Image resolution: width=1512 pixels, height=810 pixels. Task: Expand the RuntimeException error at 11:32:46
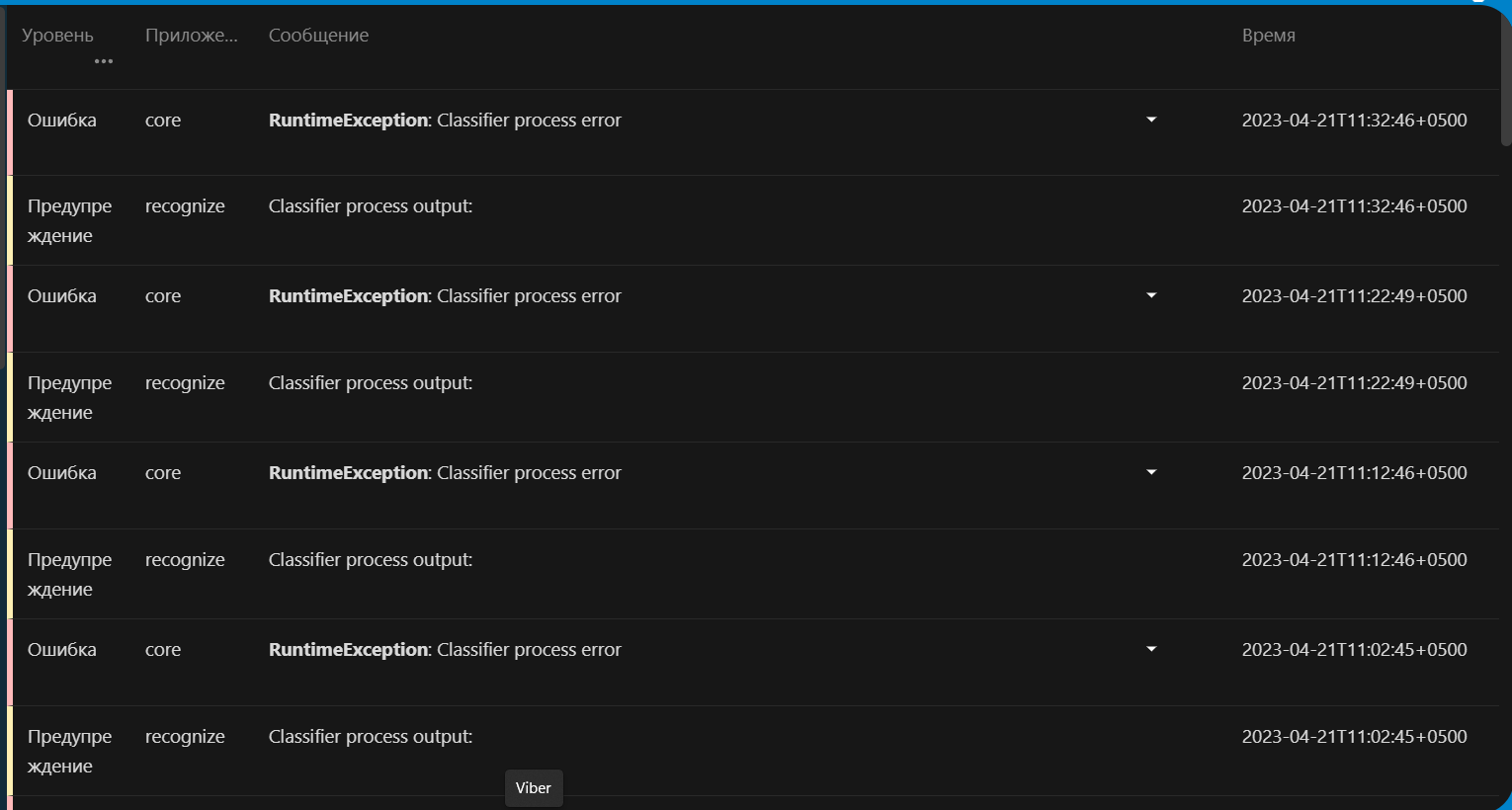click(1150, 119)
